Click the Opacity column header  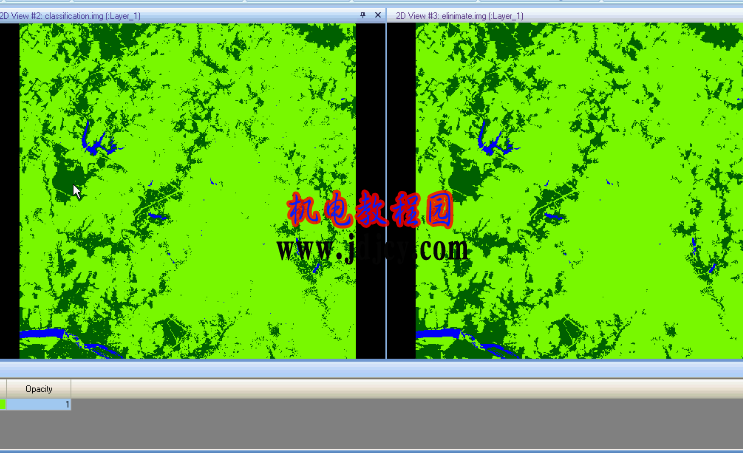tap(39, 389)
